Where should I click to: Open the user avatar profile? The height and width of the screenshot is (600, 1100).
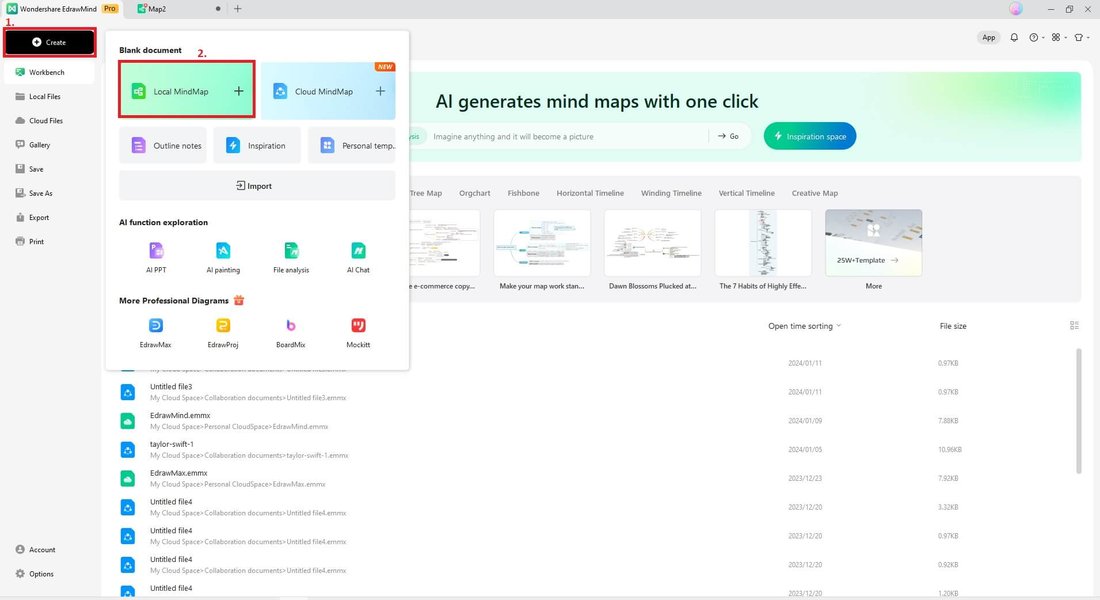tap(1016, 9)
